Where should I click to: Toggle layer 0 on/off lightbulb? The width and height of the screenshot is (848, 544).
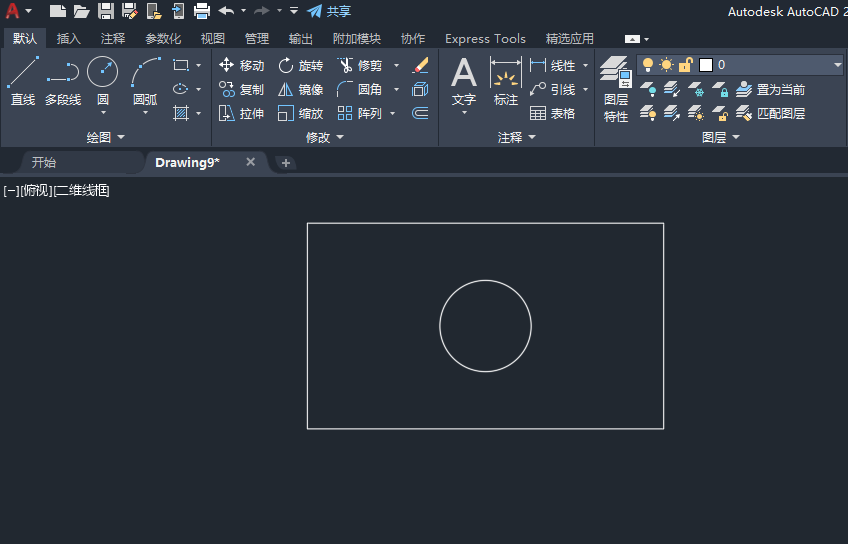[x=648, y=65]
